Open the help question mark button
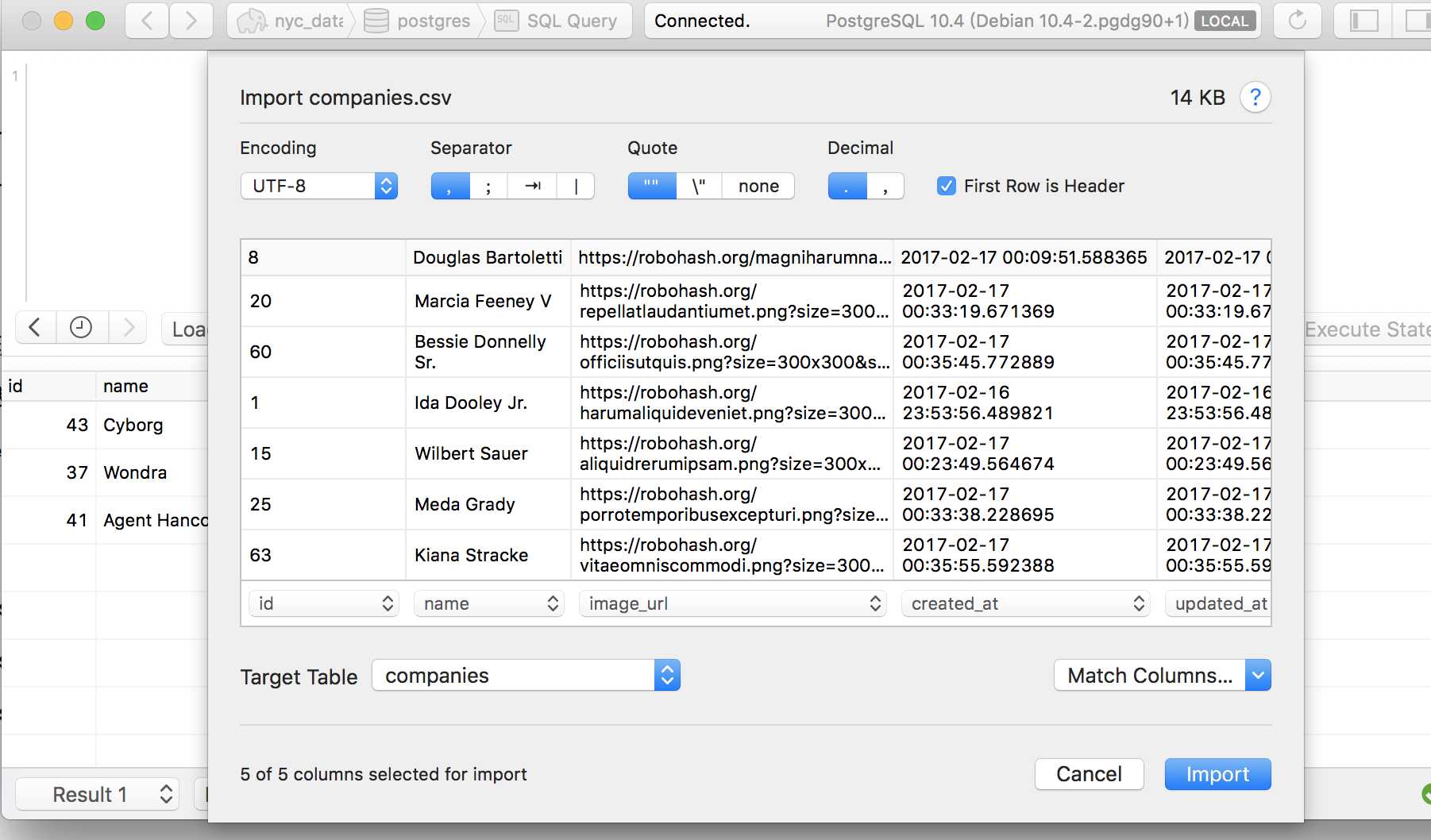 coord(1255,98)
